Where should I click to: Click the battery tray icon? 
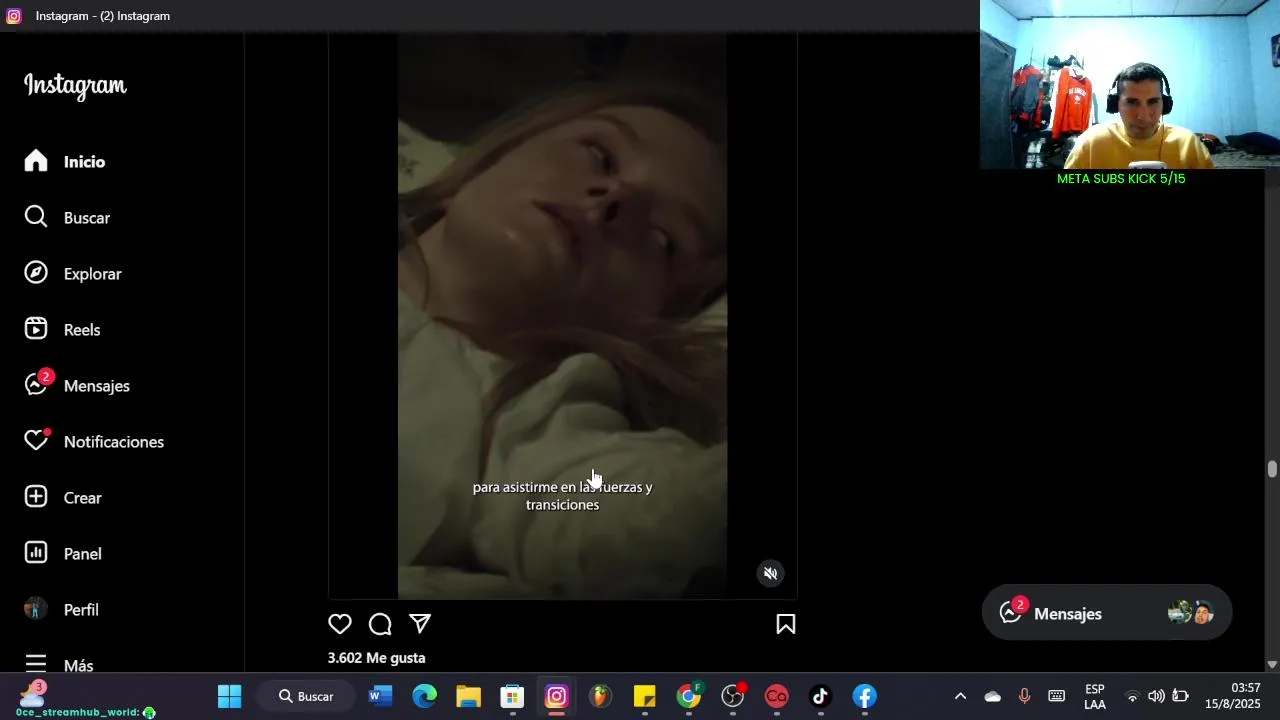[1180, 696]
